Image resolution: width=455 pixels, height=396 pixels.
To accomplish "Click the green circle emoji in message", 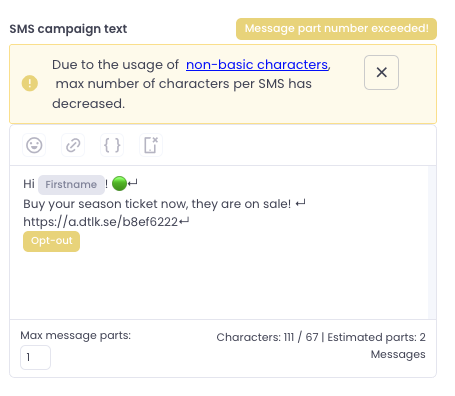I will coord(119,183).
